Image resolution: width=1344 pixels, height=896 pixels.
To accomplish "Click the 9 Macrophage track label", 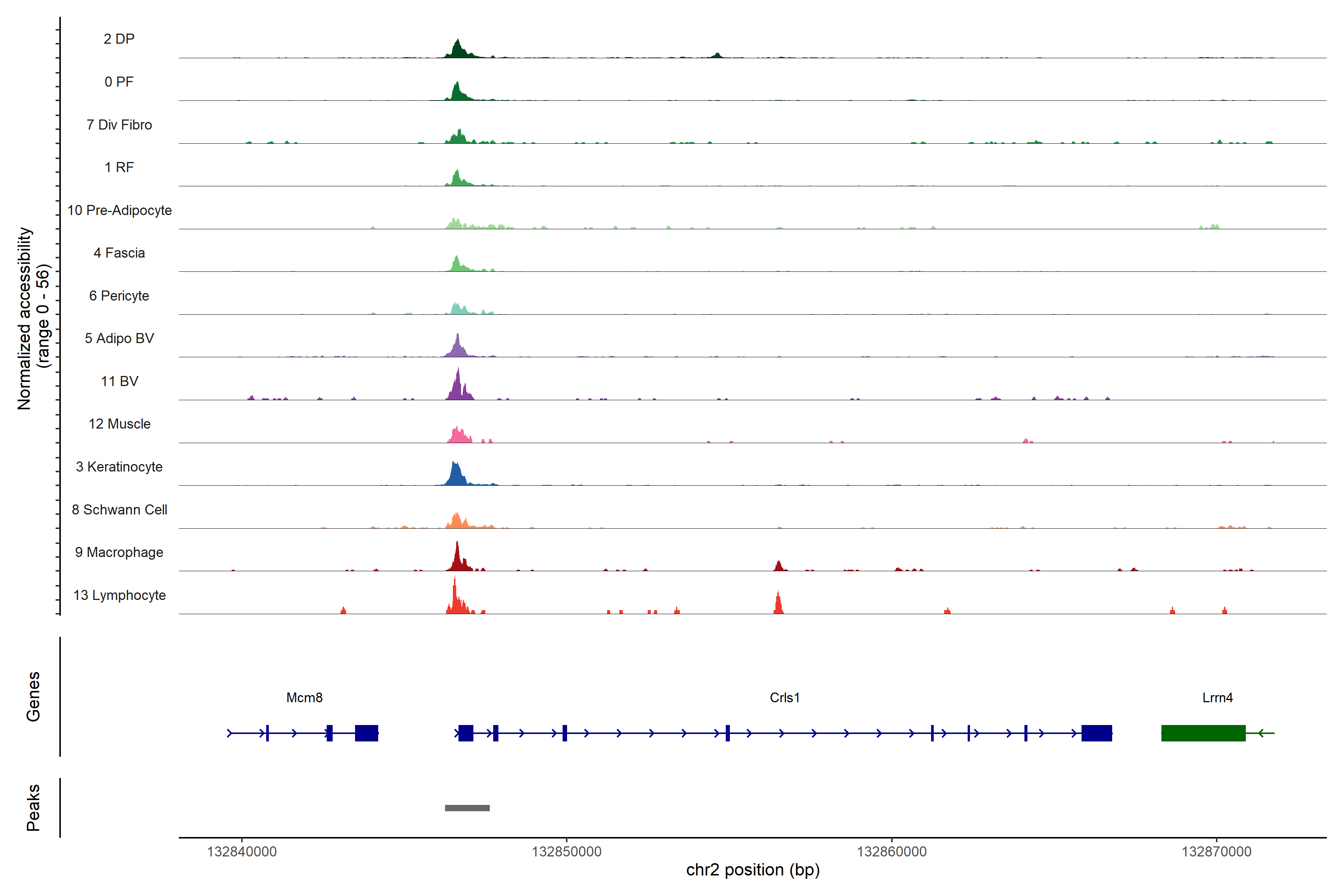I will pyautogui.click(x=119, y=552).
